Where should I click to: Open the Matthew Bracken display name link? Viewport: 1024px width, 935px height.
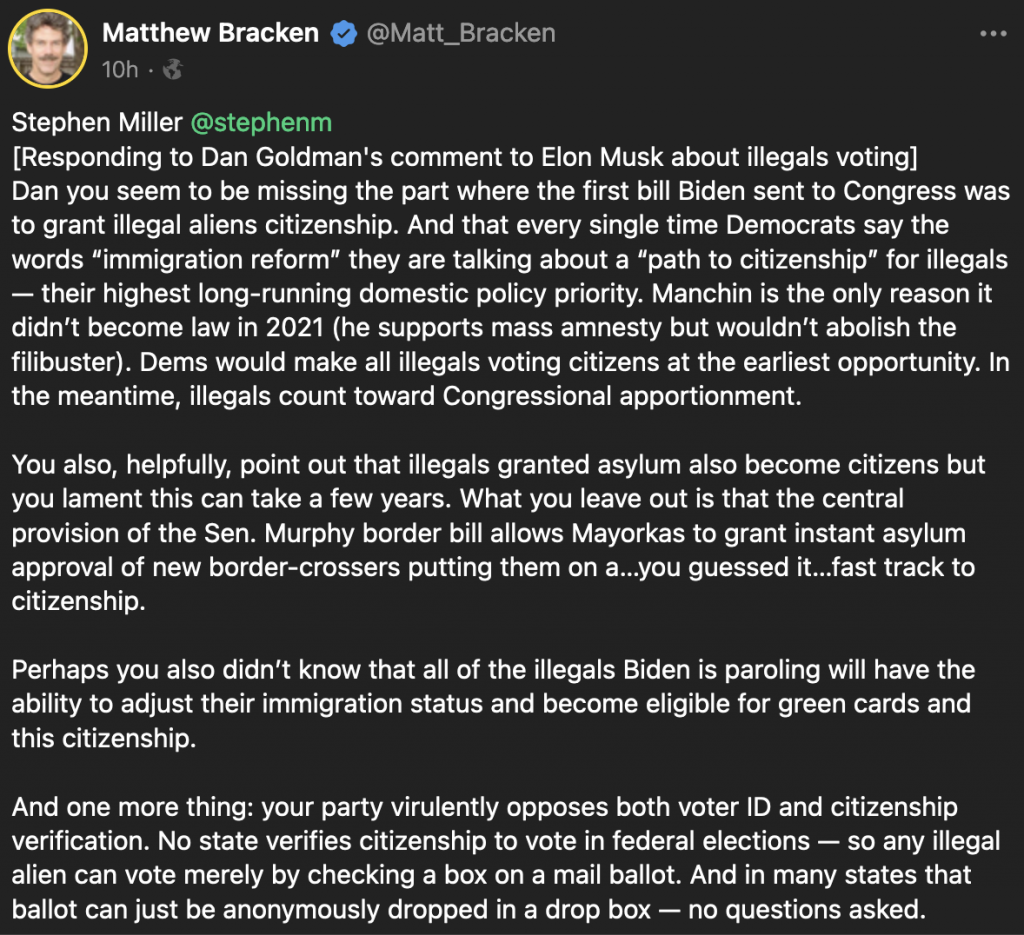[210, 34]
